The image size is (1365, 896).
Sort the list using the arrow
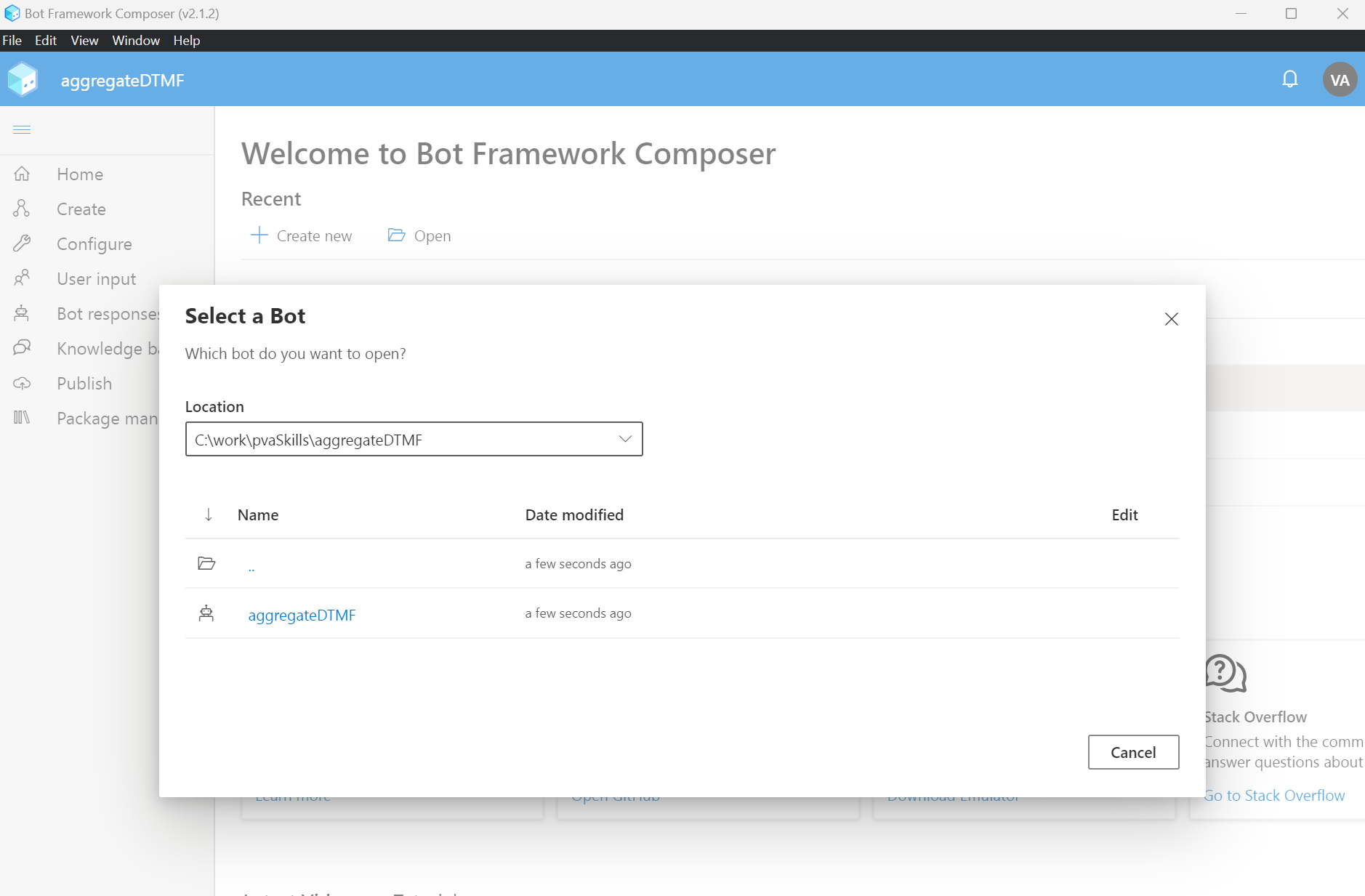[209, 515]
